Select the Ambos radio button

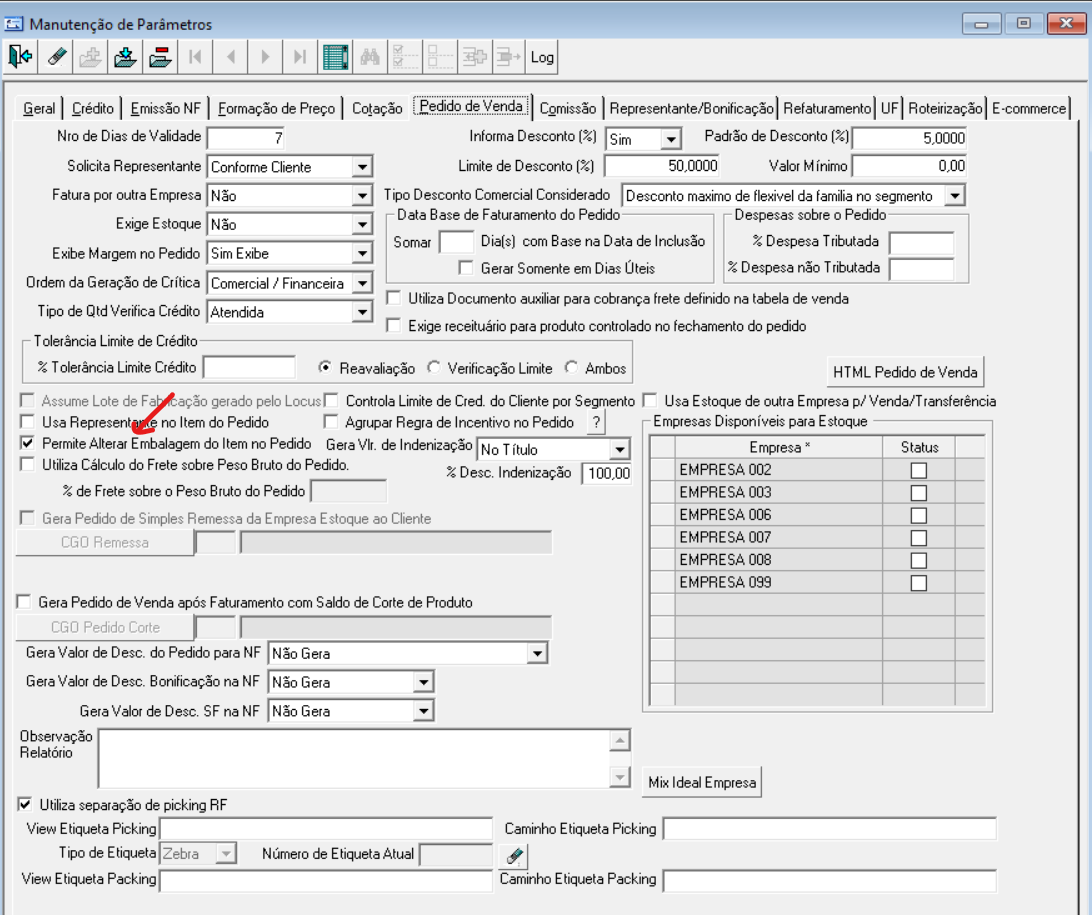coord(572,368)
